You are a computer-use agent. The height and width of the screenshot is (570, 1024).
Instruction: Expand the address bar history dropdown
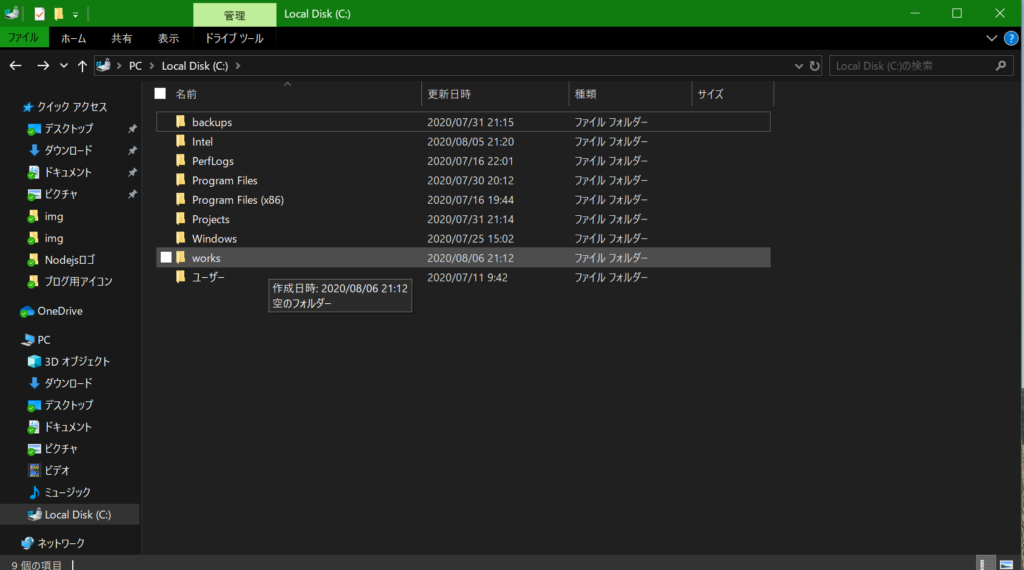point(798,66)
